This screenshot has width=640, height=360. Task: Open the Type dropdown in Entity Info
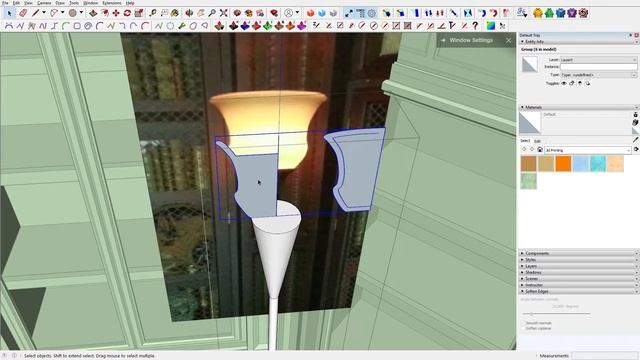pyautogui.click(x=598, y=75)
